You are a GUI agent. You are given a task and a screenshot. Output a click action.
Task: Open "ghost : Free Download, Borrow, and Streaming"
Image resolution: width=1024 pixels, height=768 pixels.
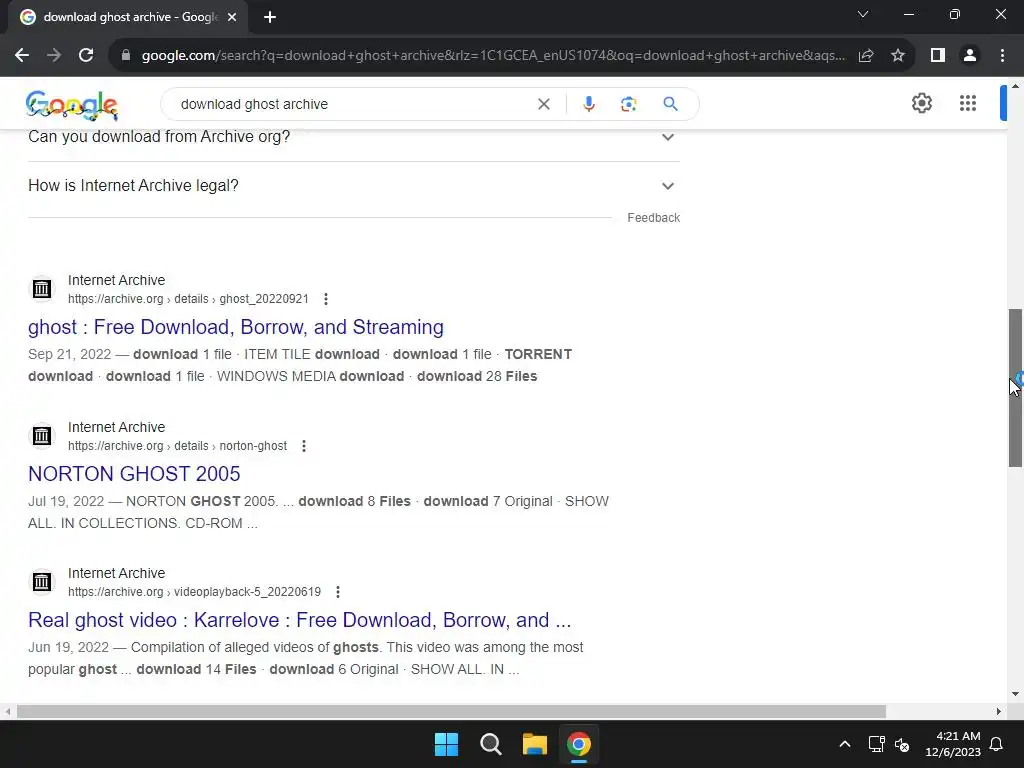236,327
